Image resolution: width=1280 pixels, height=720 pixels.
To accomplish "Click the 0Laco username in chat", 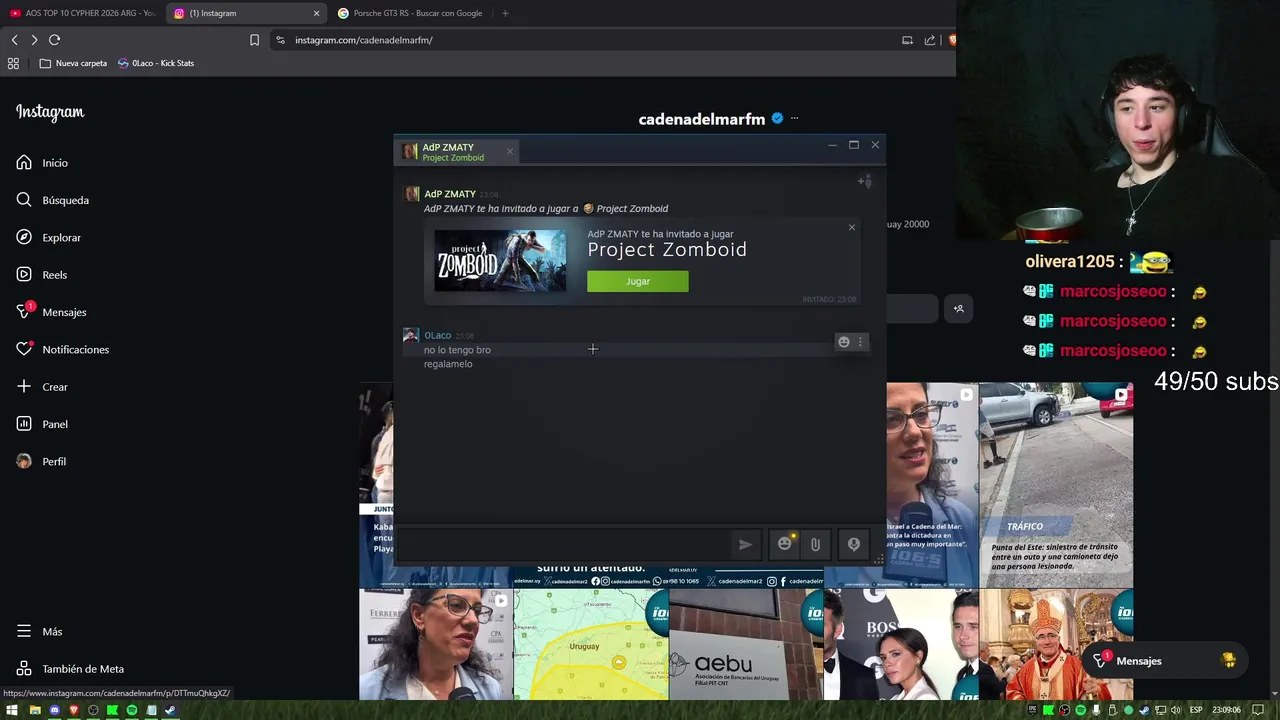I will click(x=437, y=335).
